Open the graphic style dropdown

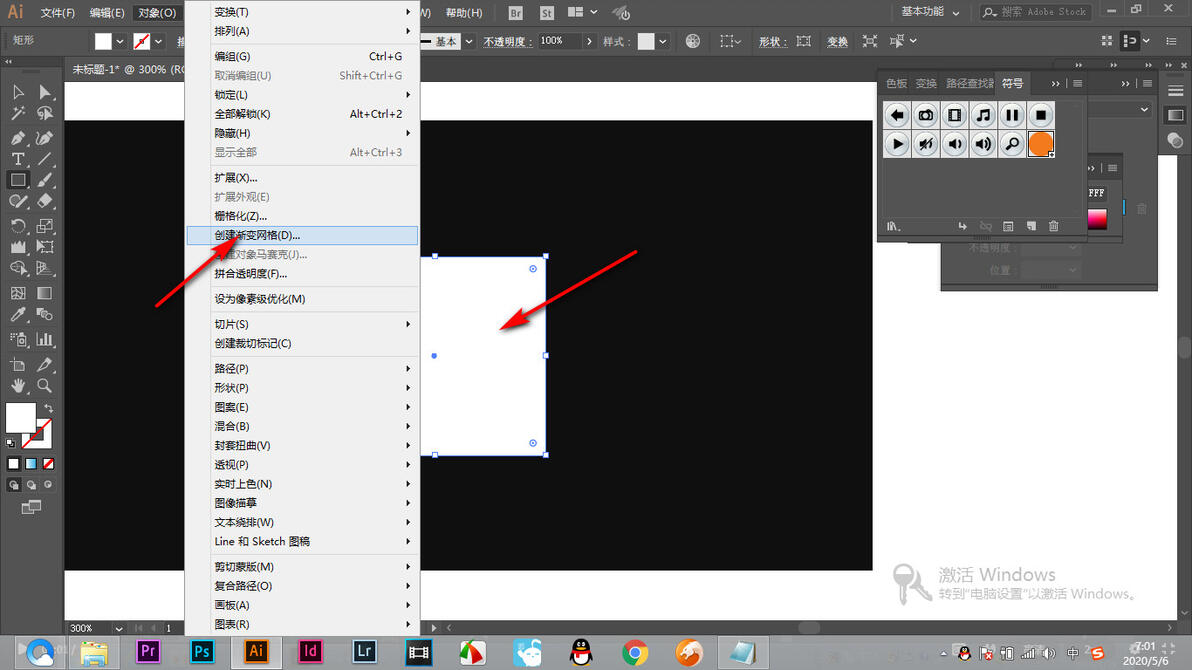663,42
